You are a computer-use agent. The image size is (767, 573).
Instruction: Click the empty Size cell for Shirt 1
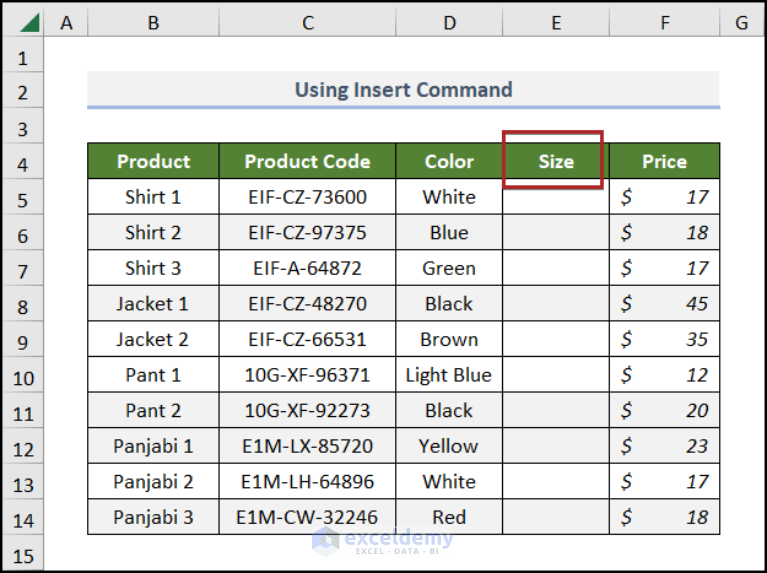(x=556, y=197)
